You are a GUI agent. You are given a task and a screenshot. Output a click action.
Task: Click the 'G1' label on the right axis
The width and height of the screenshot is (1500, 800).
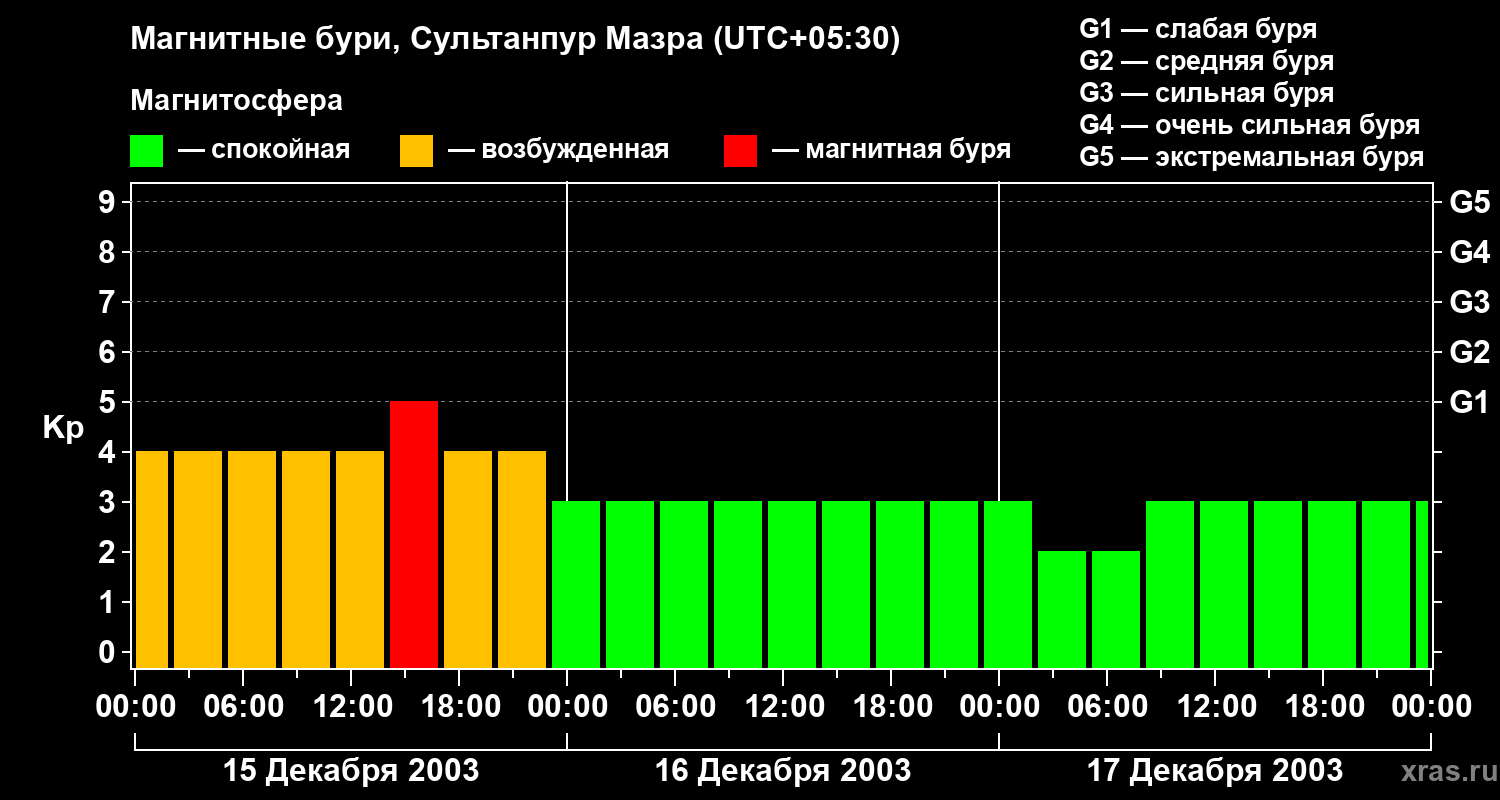1470,402
